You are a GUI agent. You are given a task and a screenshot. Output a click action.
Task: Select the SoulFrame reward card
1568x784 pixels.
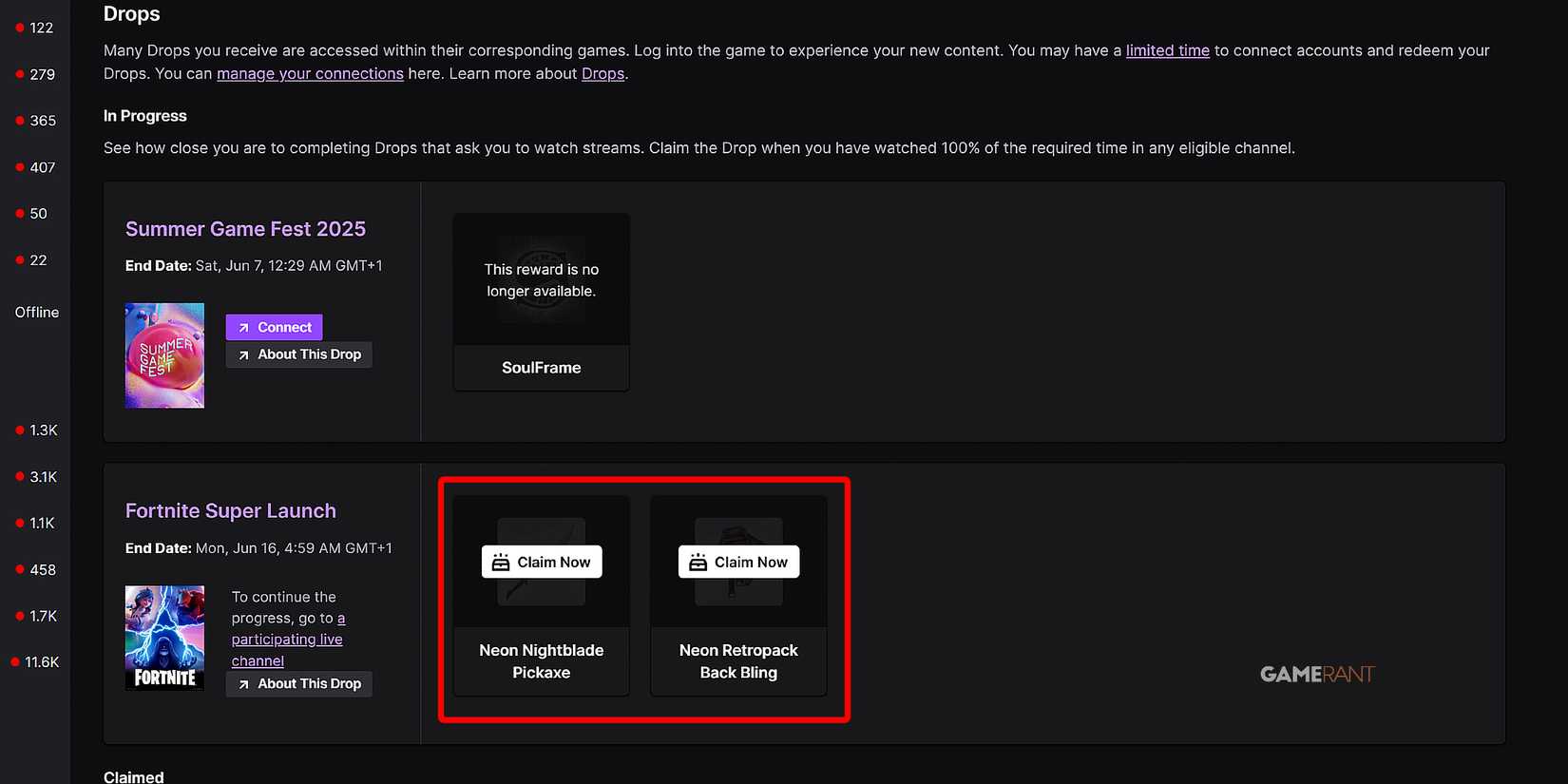pos(541,302)
